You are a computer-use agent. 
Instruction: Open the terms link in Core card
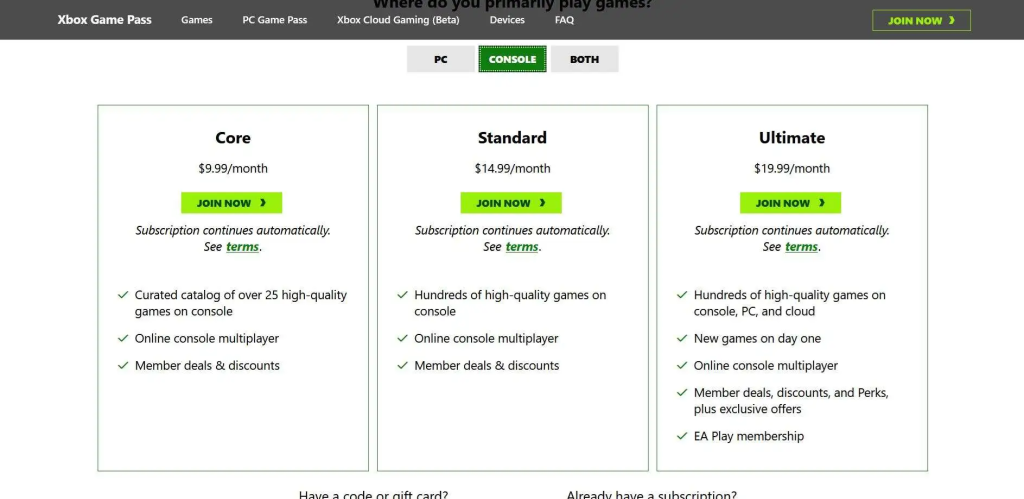(x=242, y=247)
